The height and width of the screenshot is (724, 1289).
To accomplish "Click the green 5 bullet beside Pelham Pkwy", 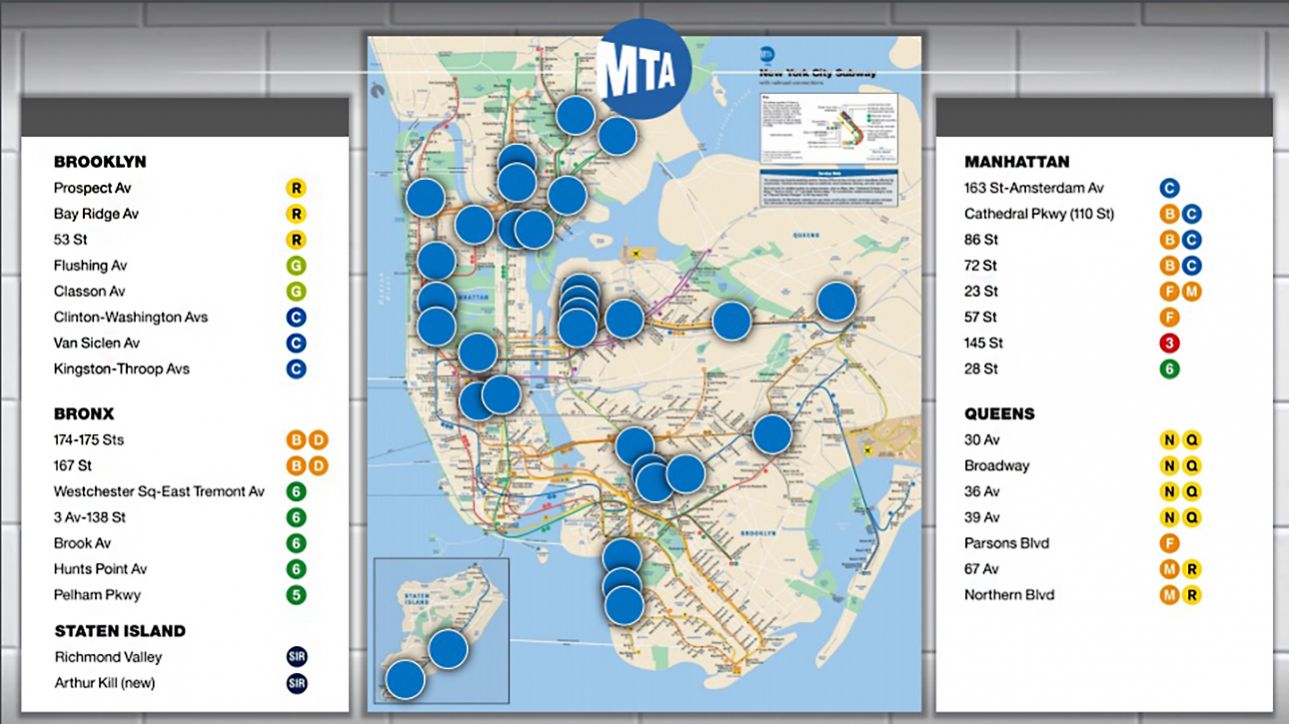I will [296, 595].
